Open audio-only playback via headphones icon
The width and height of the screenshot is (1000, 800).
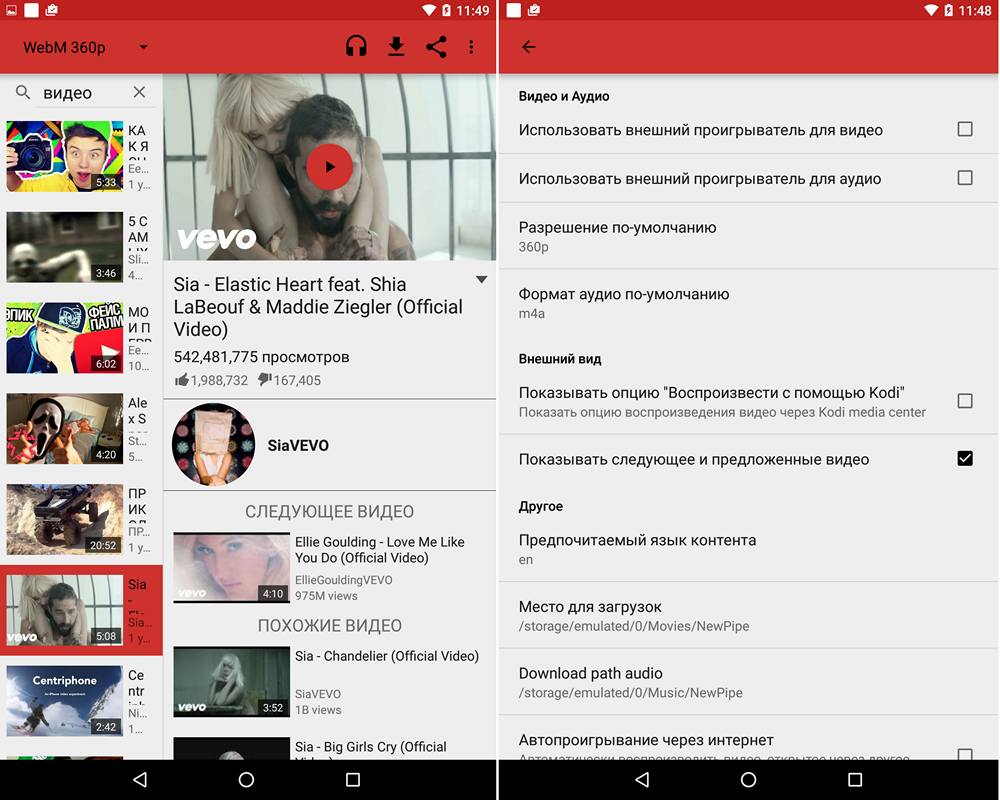[x=356, y=47]
